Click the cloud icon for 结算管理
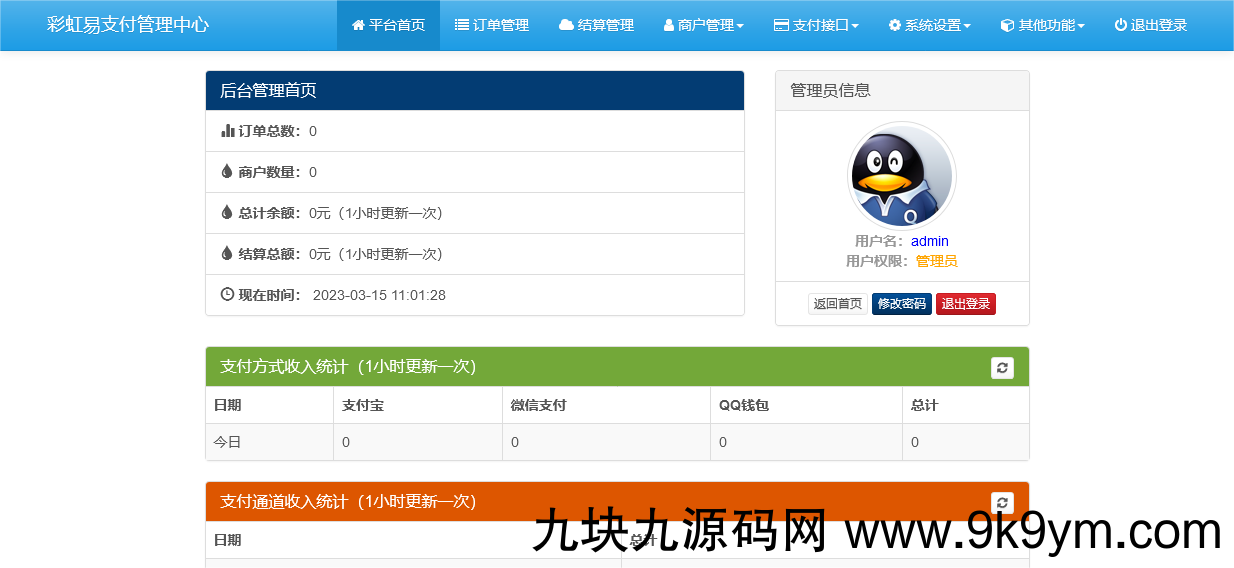Viewport: 1234px width, 568px height. [566, 25]
